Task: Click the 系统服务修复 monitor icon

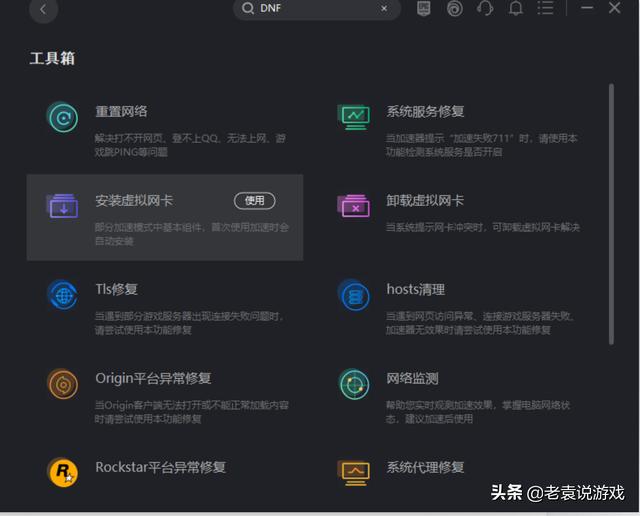Action: click(354, 117)
